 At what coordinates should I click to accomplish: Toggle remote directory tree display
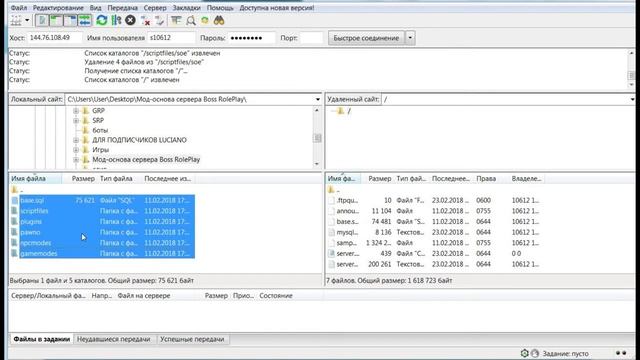[x=70, y=20]
